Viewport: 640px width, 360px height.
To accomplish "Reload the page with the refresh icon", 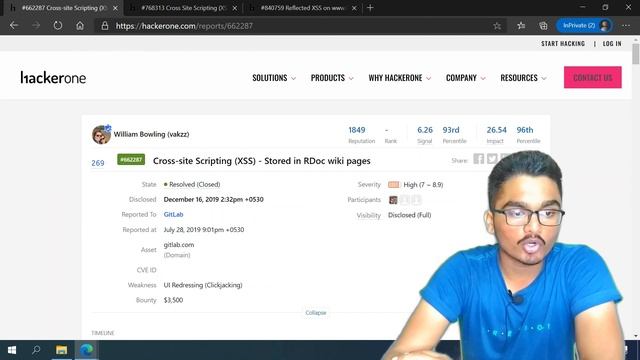I will click(x=58, y=25).
